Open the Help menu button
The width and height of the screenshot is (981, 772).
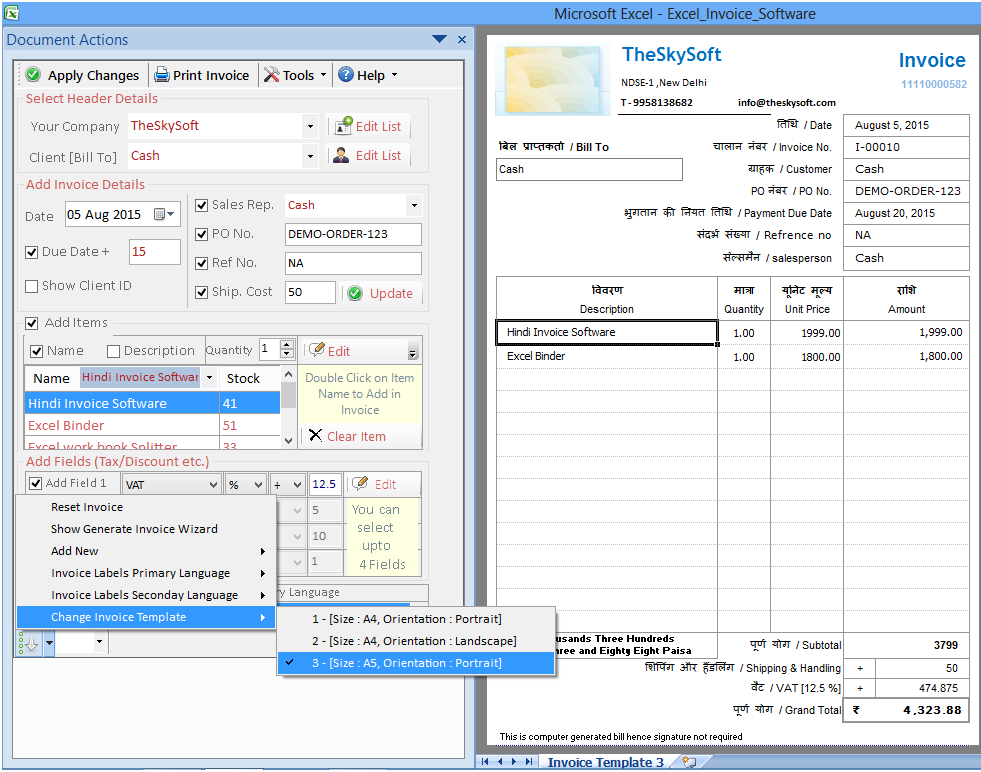coord(369,75)
